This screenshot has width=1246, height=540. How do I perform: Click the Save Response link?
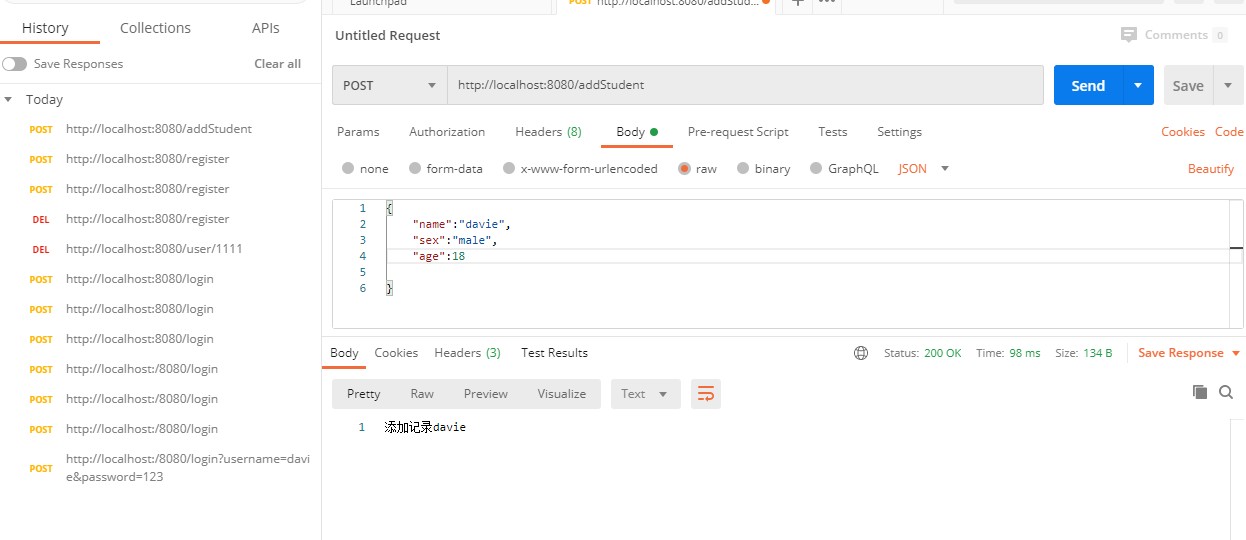1181,353
